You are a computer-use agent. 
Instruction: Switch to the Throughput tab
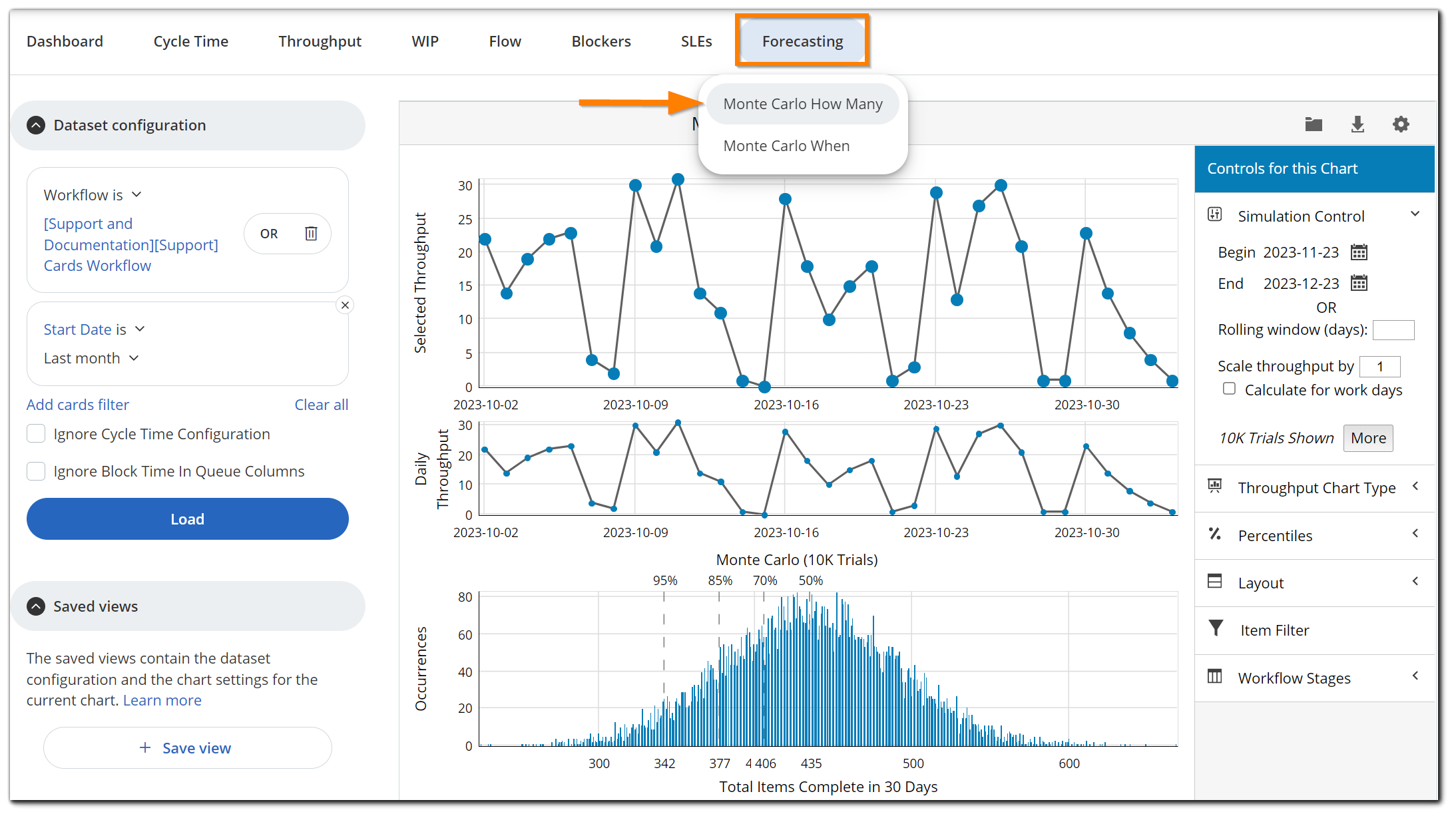point(320,41)
